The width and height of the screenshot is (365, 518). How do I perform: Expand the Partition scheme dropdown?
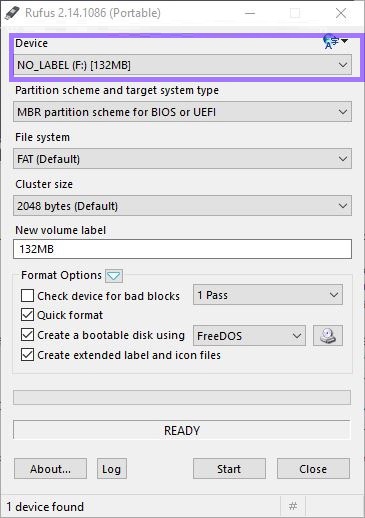182,112
